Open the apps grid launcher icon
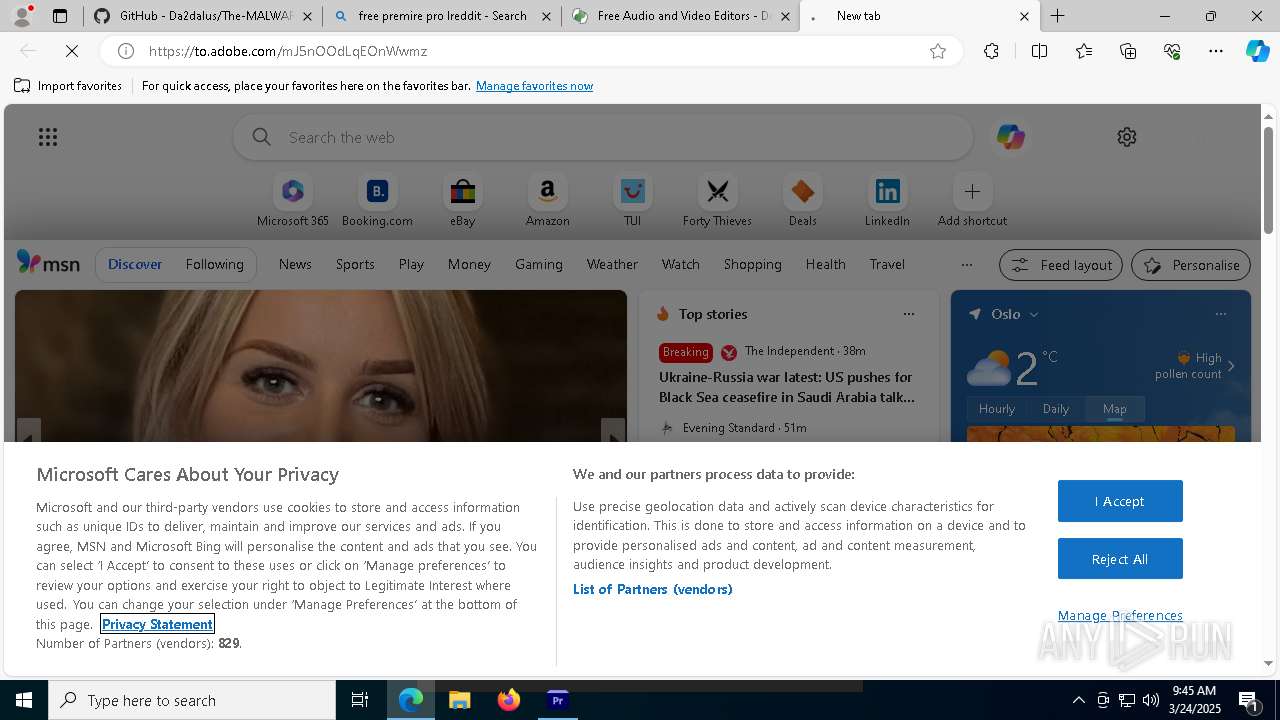Viewport: 1280px width, 720px height. click(x=48, y=137)
